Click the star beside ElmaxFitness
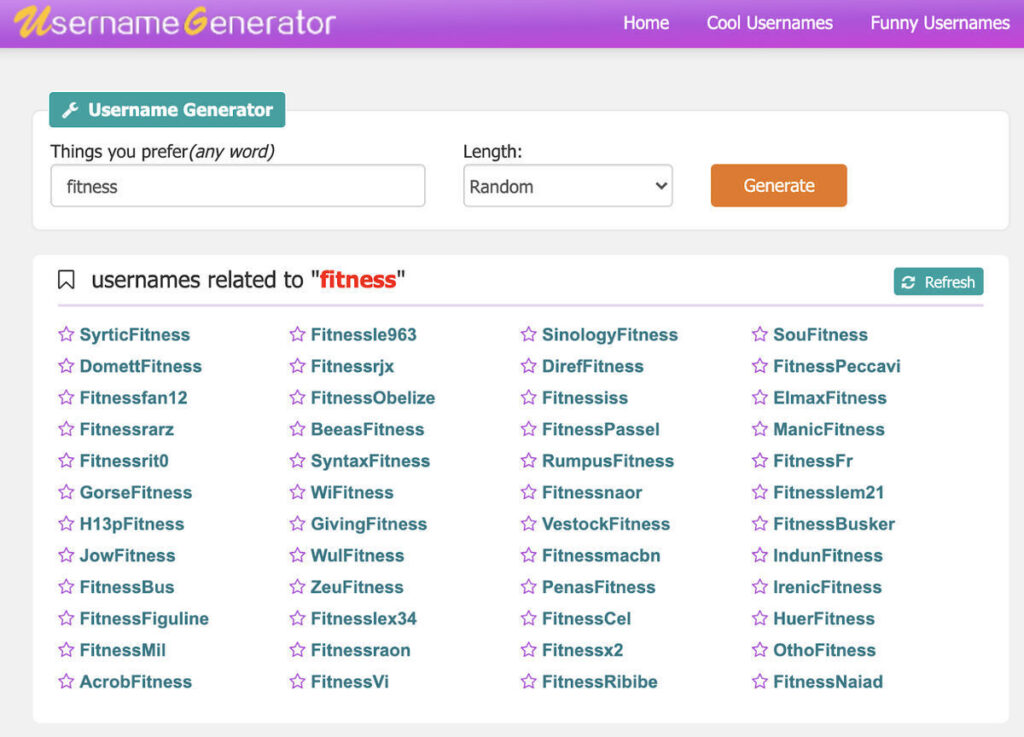The image size is (1024, 737). [x=758, y=398]
